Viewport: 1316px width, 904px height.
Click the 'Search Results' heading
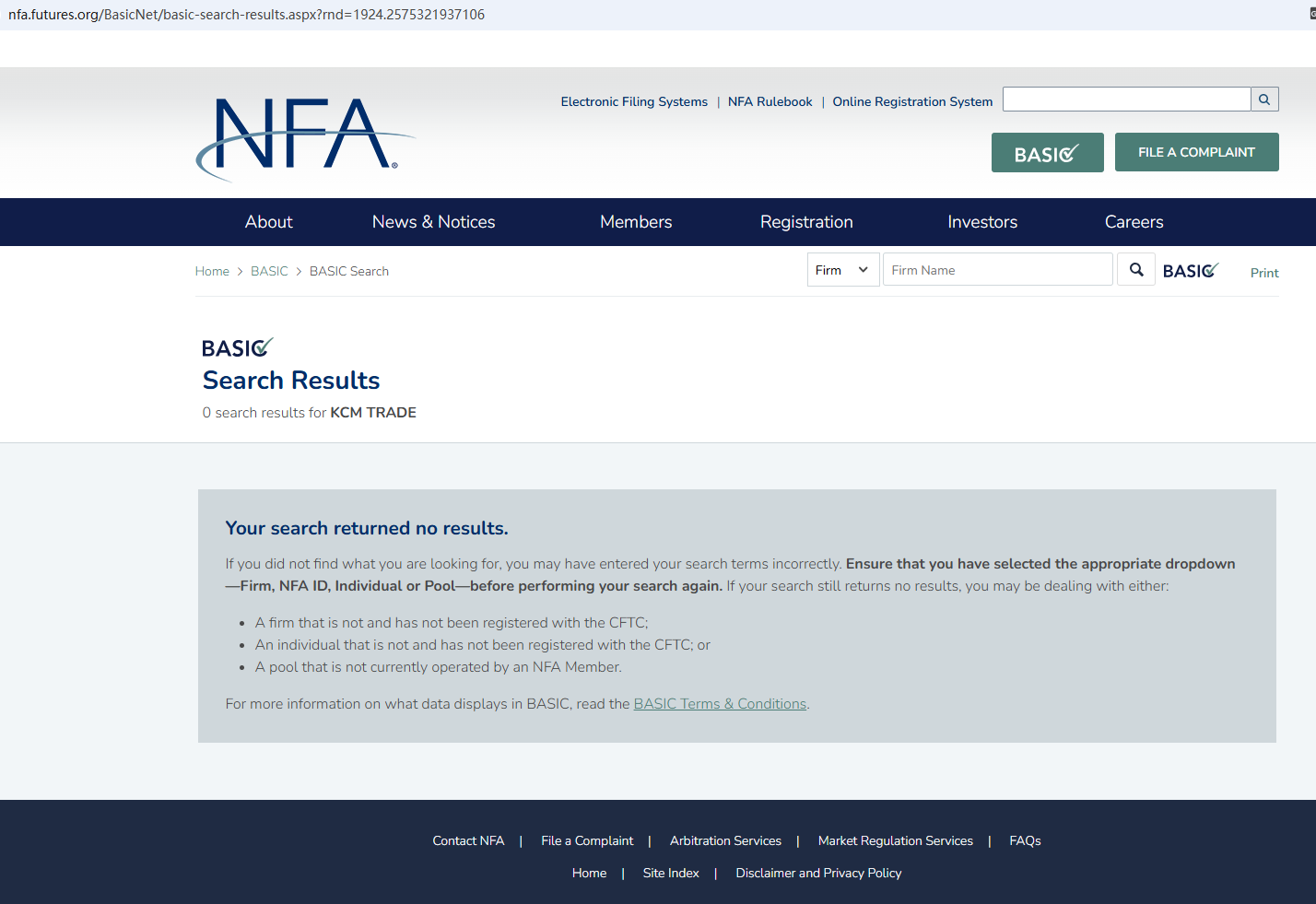(x=291, y=381)
